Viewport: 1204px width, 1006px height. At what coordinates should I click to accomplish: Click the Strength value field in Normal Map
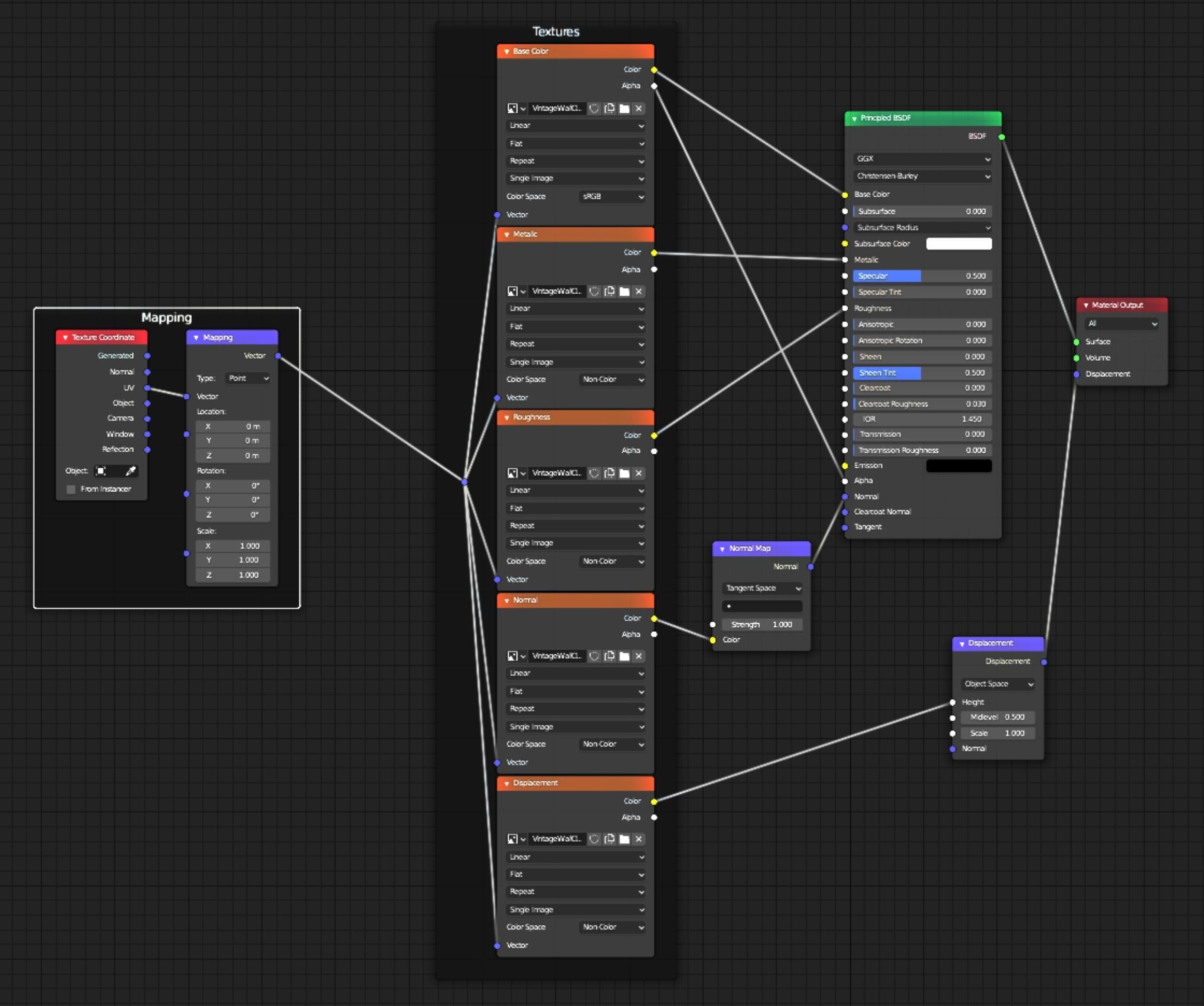(762, 624)
